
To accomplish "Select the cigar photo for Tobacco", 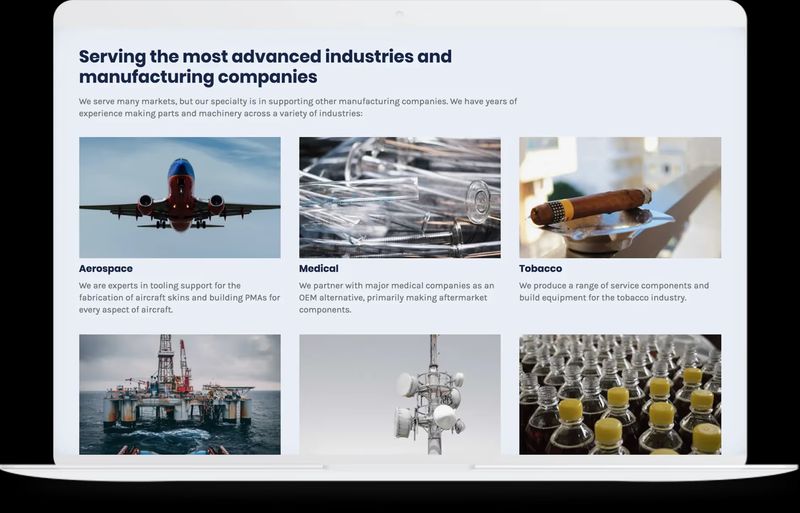I will coord(620,197).
